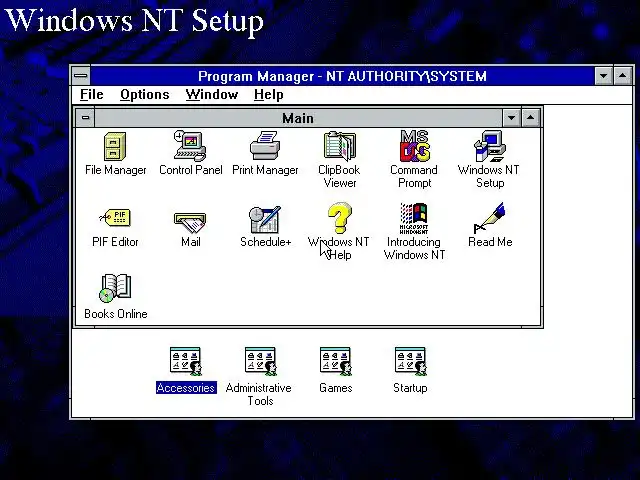Click the Windows NT Setup program icon

click(490, 146)
